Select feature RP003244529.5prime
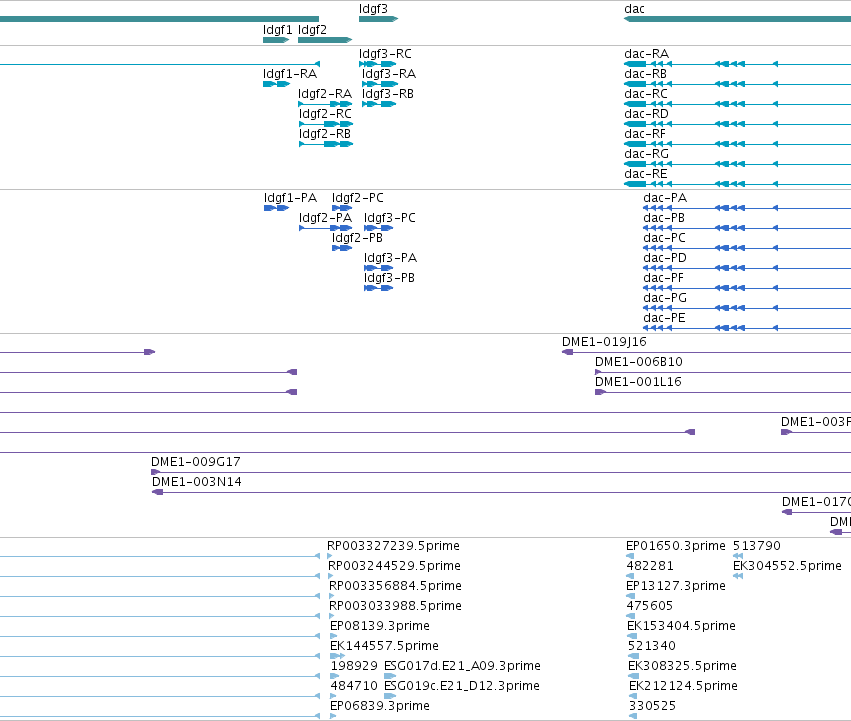The image size is (851, 721). click(331, 576)
